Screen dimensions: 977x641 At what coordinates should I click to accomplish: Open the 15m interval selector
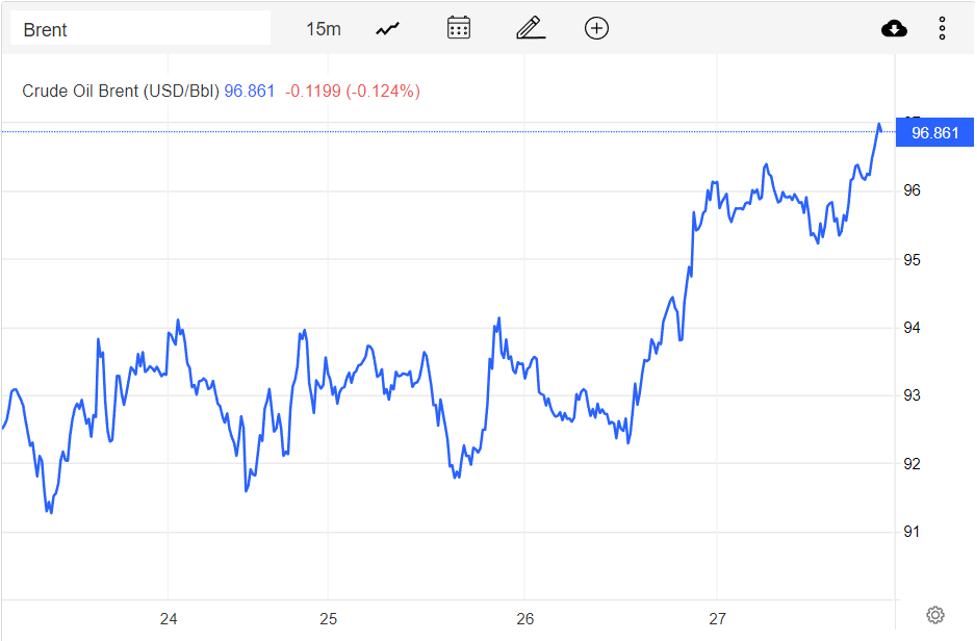pos(323,29)
